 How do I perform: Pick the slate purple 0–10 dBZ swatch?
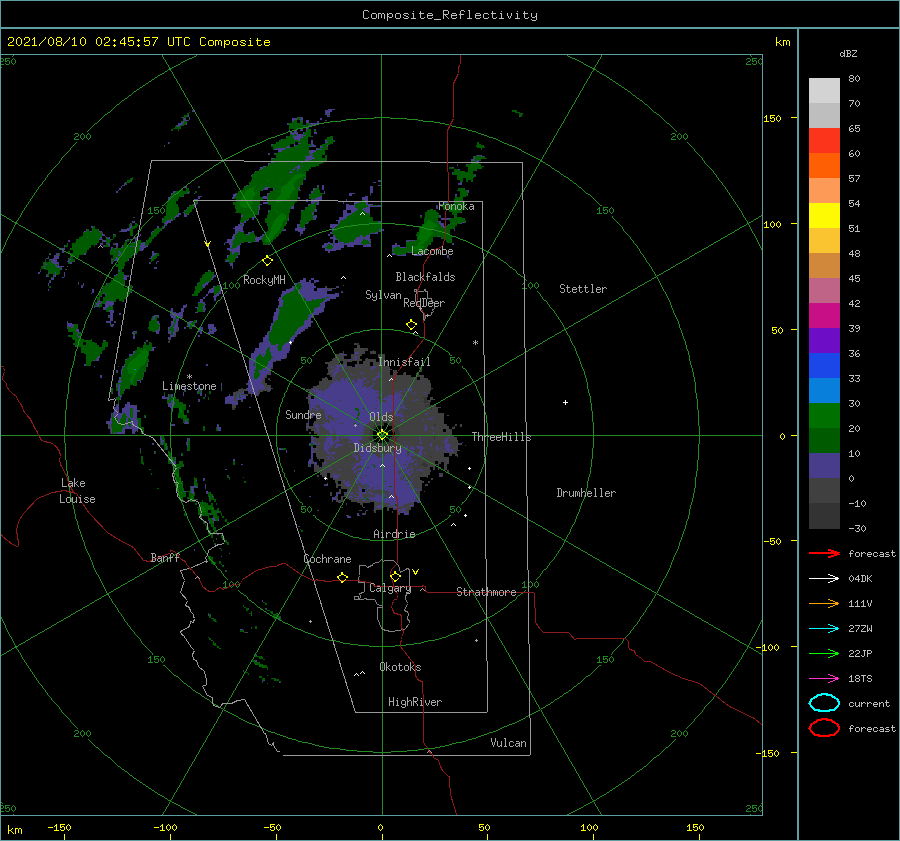tap(824, 466)
